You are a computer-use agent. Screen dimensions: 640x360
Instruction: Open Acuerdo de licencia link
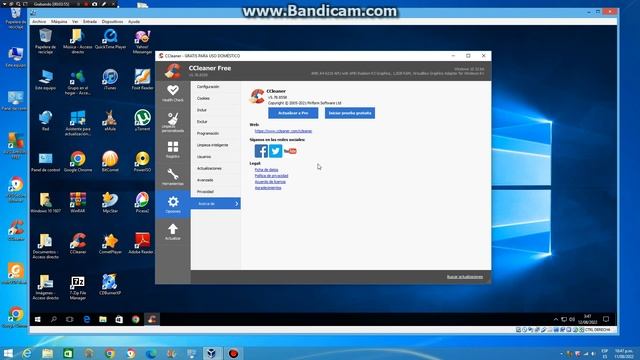(x=270, y=182)
